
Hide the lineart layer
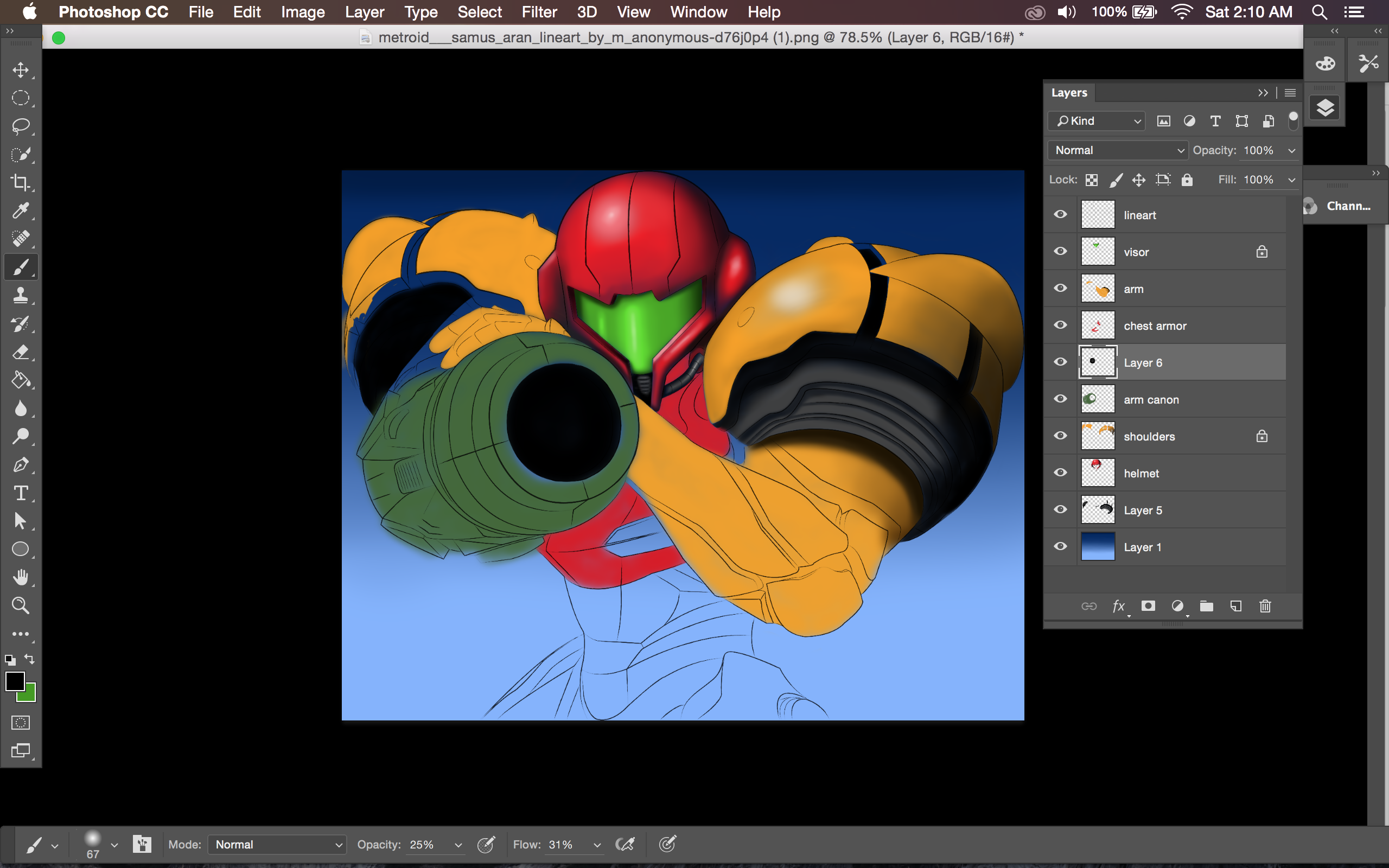pyautogui.click(x=1060, y=214)
